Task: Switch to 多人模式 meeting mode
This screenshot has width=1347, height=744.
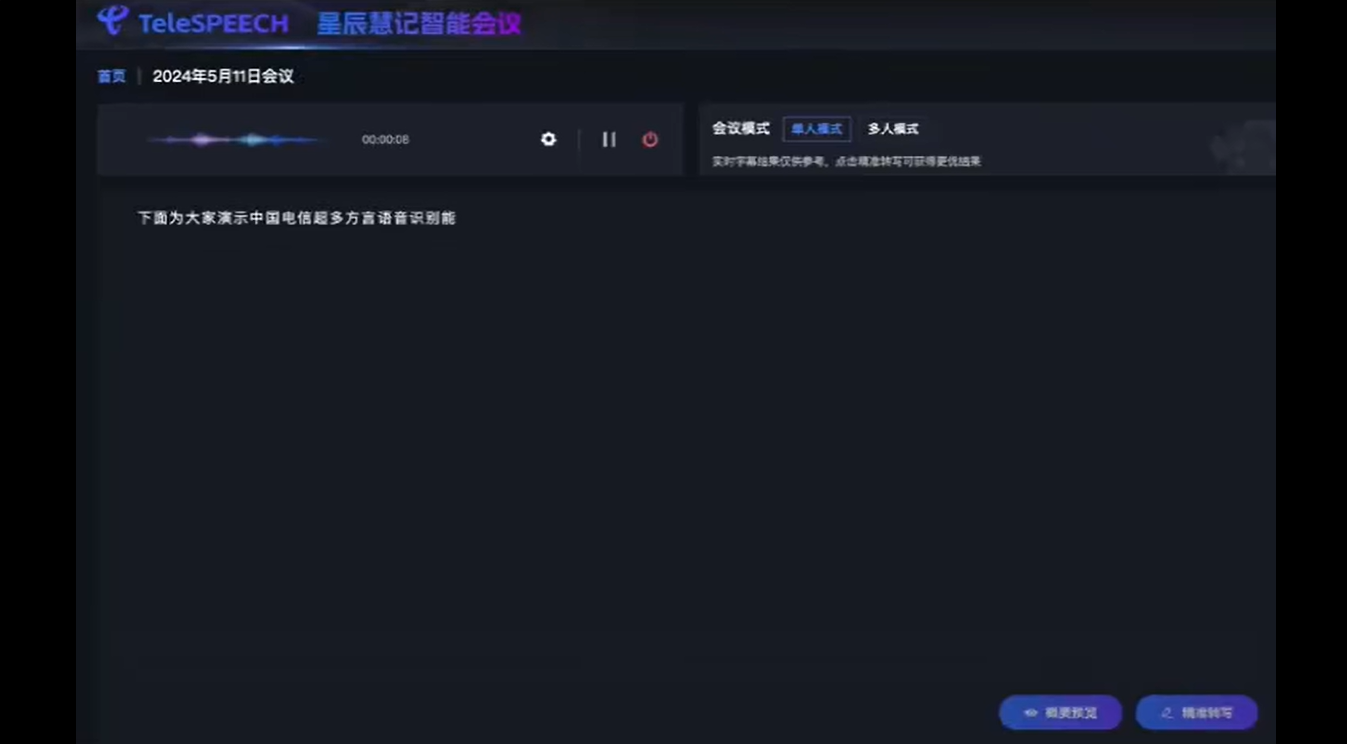Action: (893, 129)
